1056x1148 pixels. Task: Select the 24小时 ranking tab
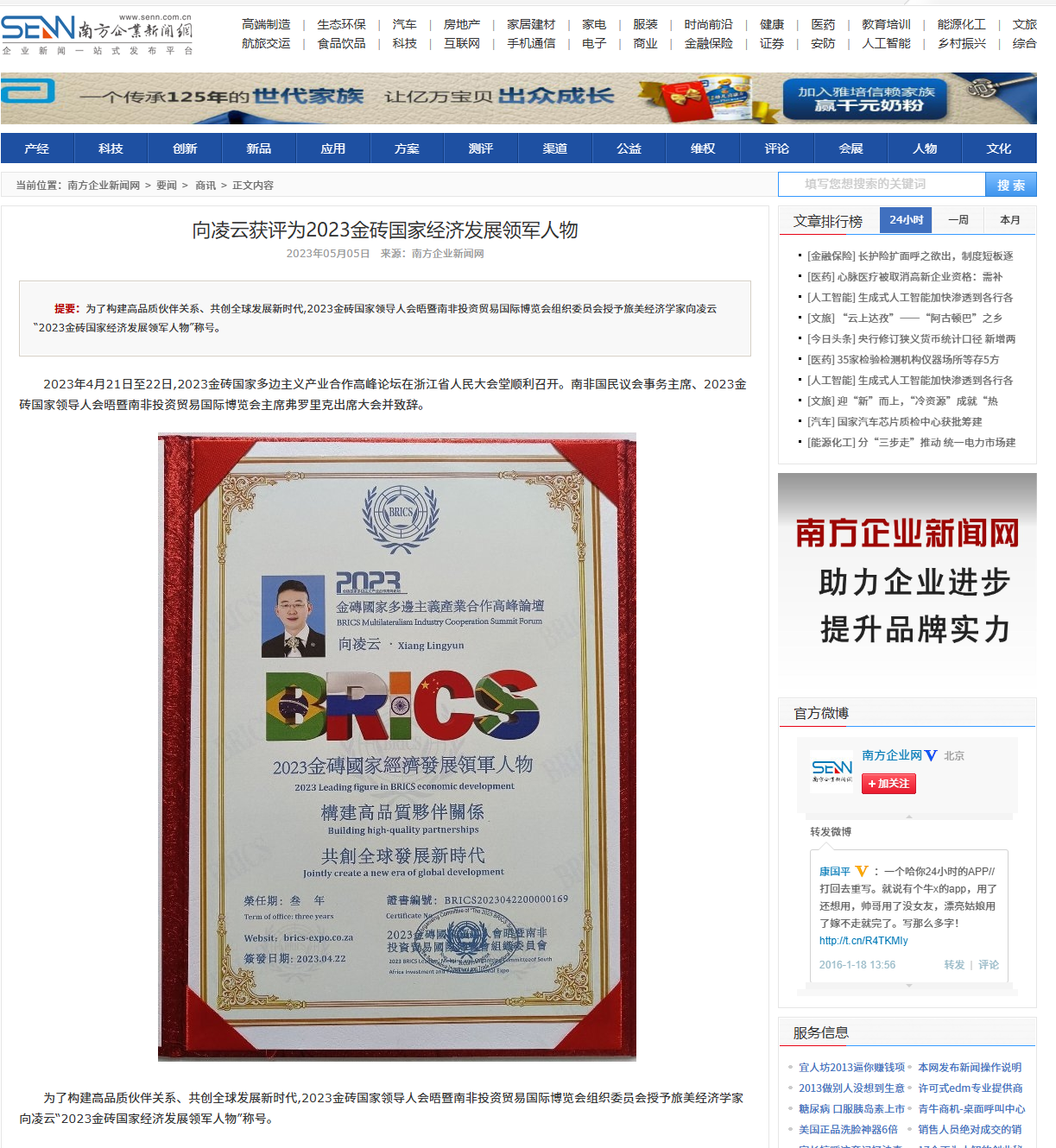click(x=907, y=220)
